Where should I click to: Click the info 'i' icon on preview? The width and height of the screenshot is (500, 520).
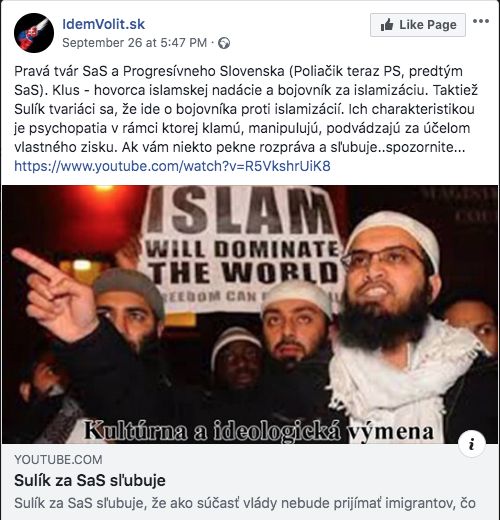(x=471, y=444)
